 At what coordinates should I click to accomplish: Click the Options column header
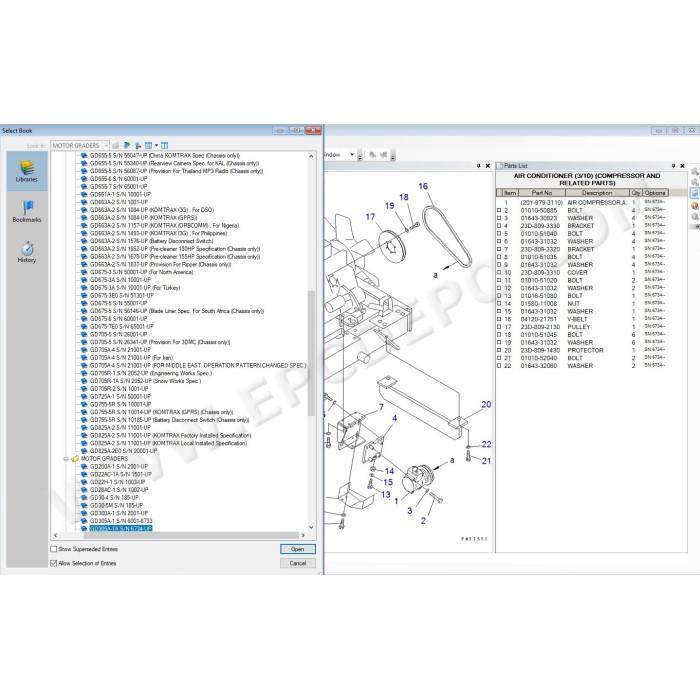coord(655,193)
